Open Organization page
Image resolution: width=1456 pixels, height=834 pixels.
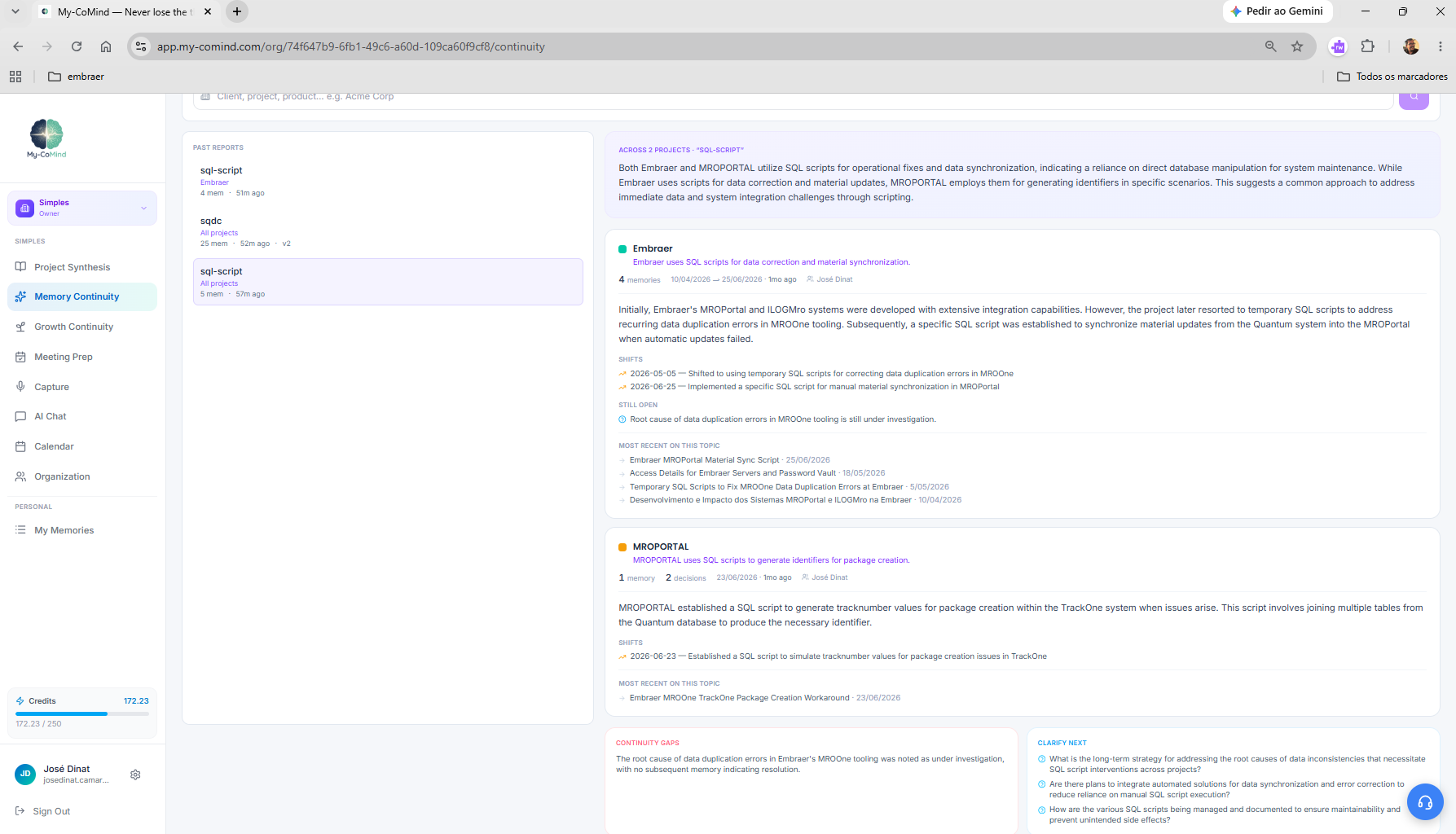(81, 476)
